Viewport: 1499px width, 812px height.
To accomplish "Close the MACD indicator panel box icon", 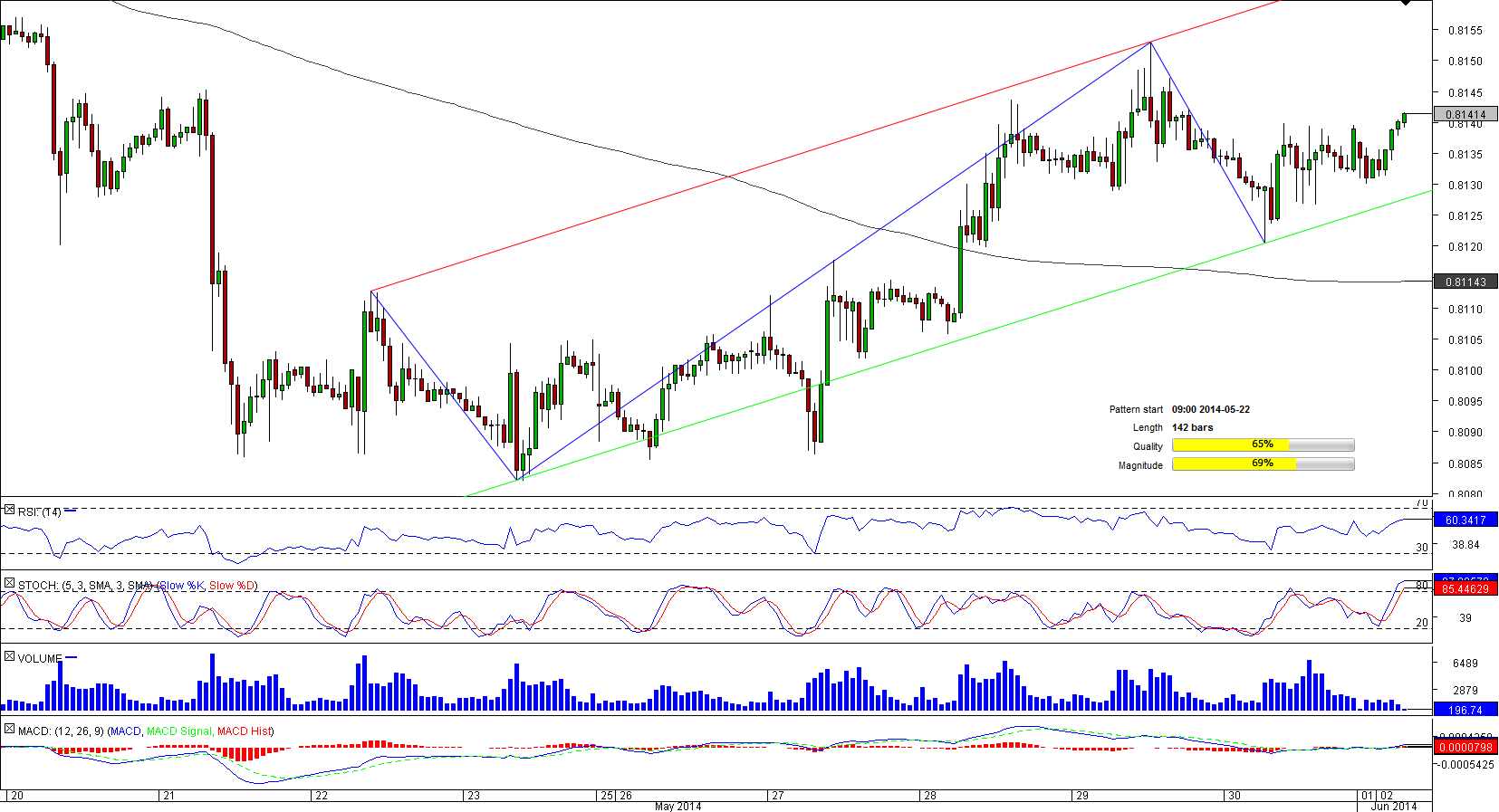I will [x=9, y=729].
